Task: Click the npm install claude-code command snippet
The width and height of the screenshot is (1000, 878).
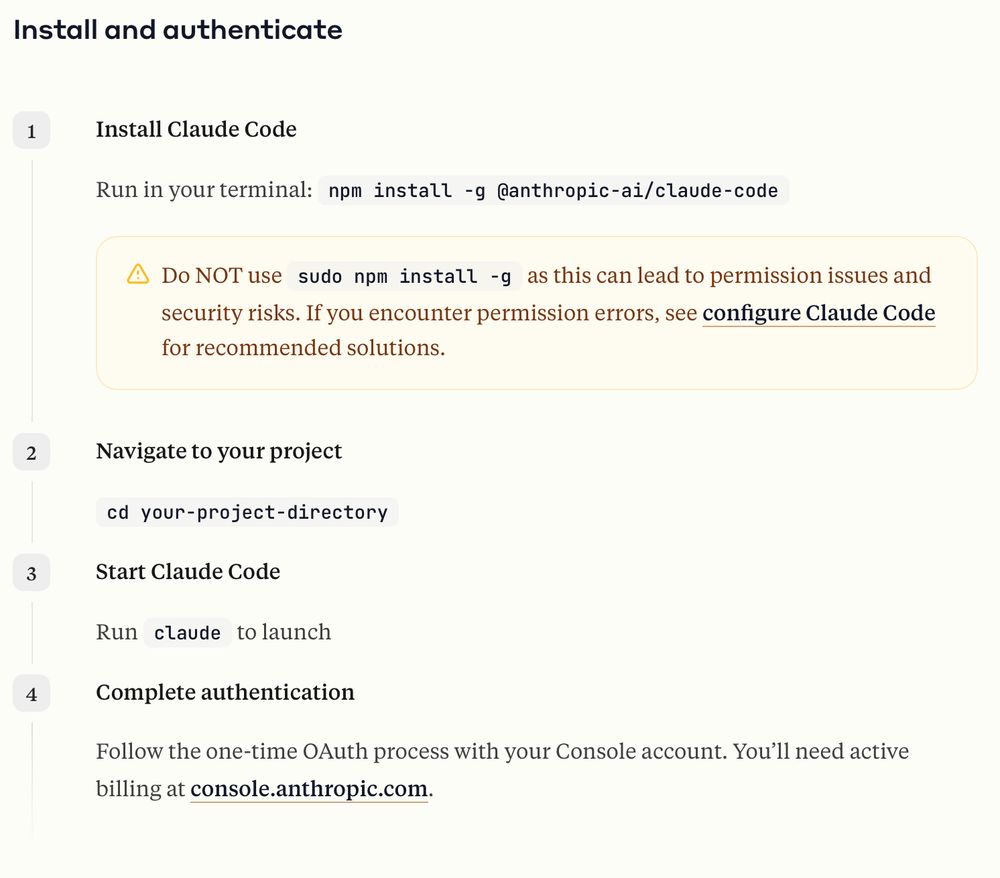Action: [554, 190]
